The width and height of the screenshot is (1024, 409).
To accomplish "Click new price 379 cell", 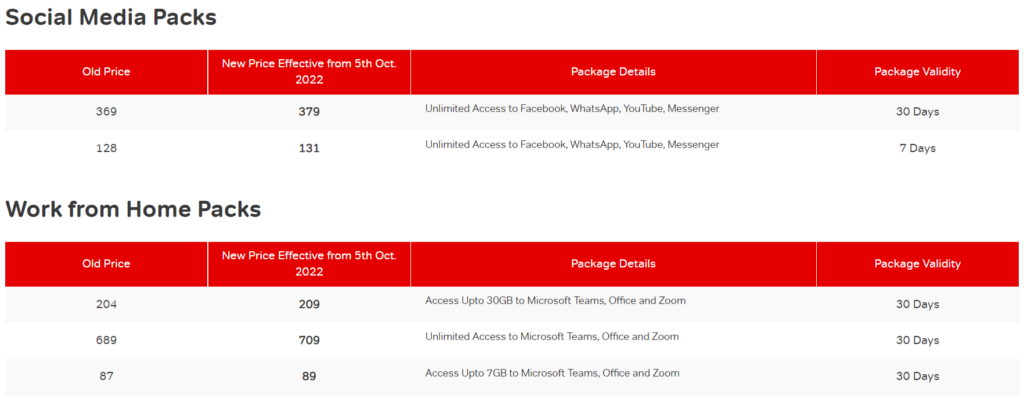I will [x=309, y=112].
